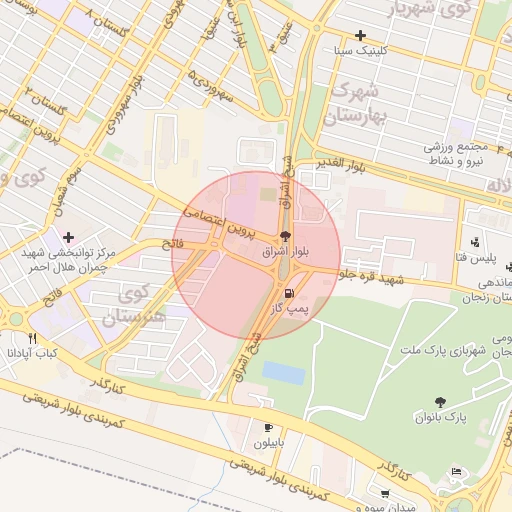This screenshot has height=512, width=512.
Task: Select the cross icon of مرکز توانبخشی شهید چمران
Action: [68, 237]
